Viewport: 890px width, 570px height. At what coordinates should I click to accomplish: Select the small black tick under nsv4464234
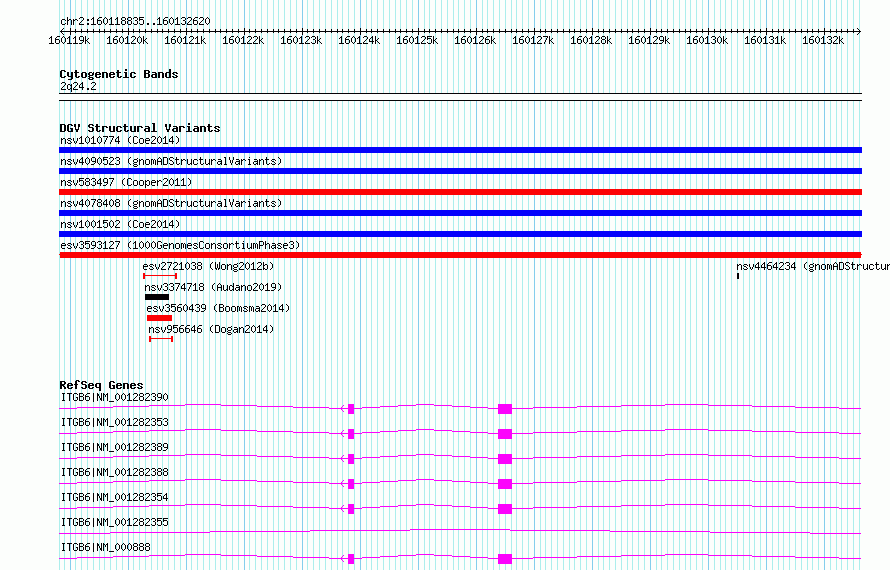738,276
